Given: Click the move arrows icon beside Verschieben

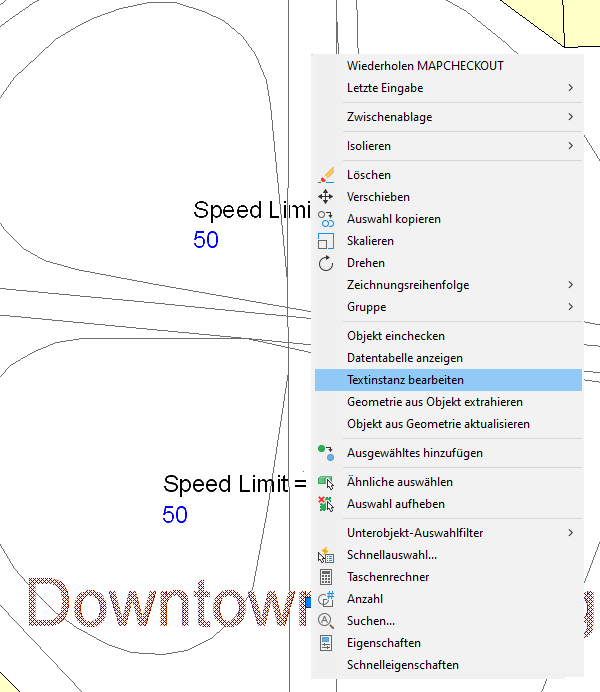Looking at the screenshot, I should pyautogui.click(x=326, y=197).
